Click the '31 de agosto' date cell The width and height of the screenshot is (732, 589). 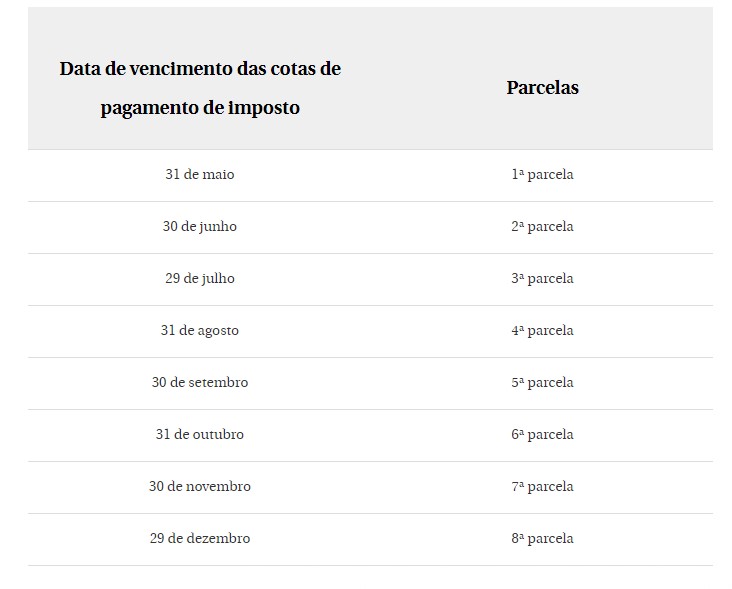click(x=200, y=331)
